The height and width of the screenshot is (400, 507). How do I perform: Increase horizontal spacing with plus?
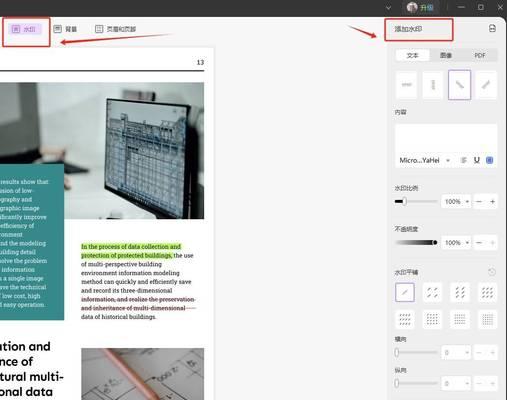click(492, 352)
